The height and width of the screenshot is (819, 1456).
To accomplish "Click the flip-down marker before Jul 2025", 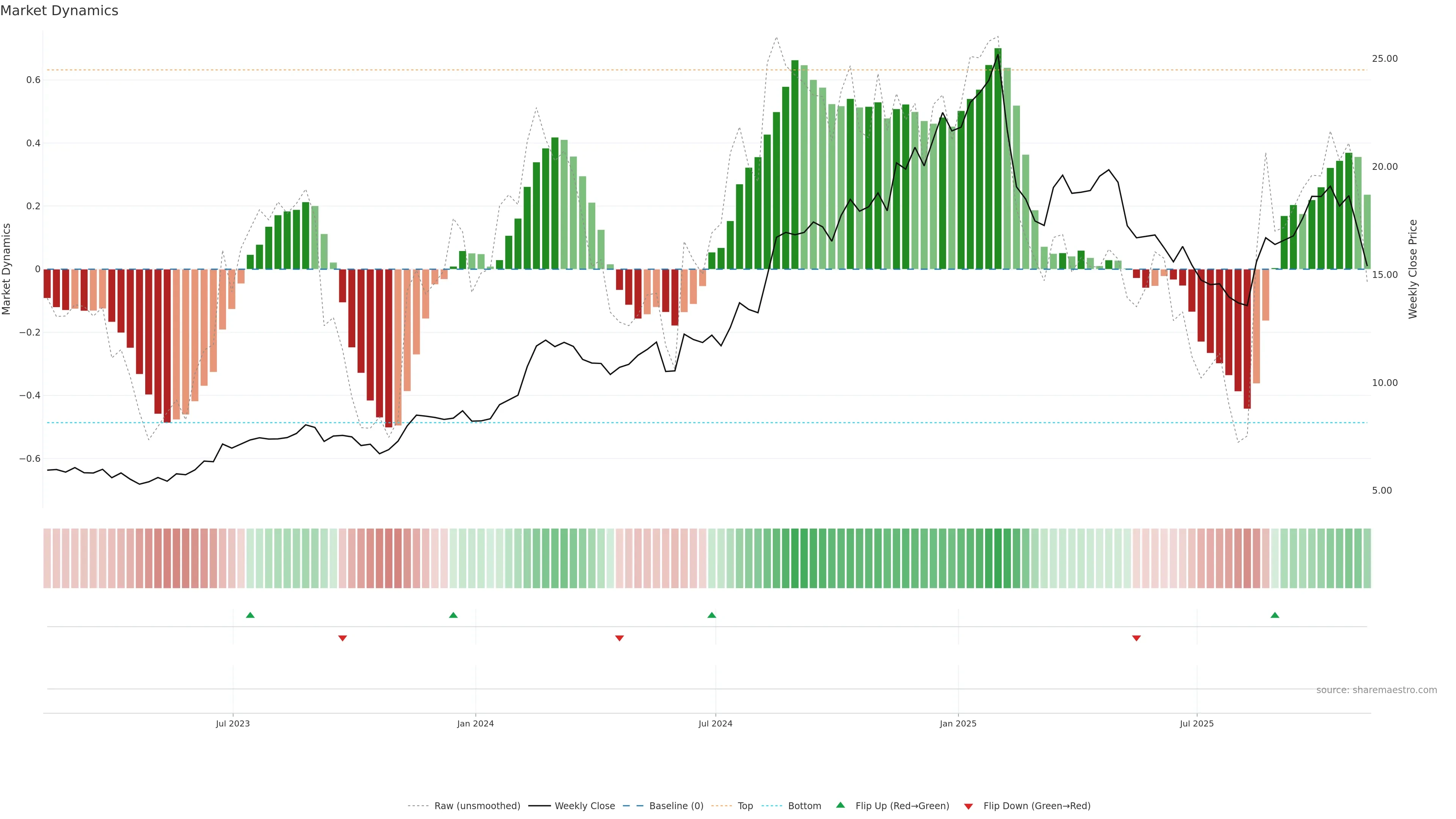I will [x=1137, y=638].
